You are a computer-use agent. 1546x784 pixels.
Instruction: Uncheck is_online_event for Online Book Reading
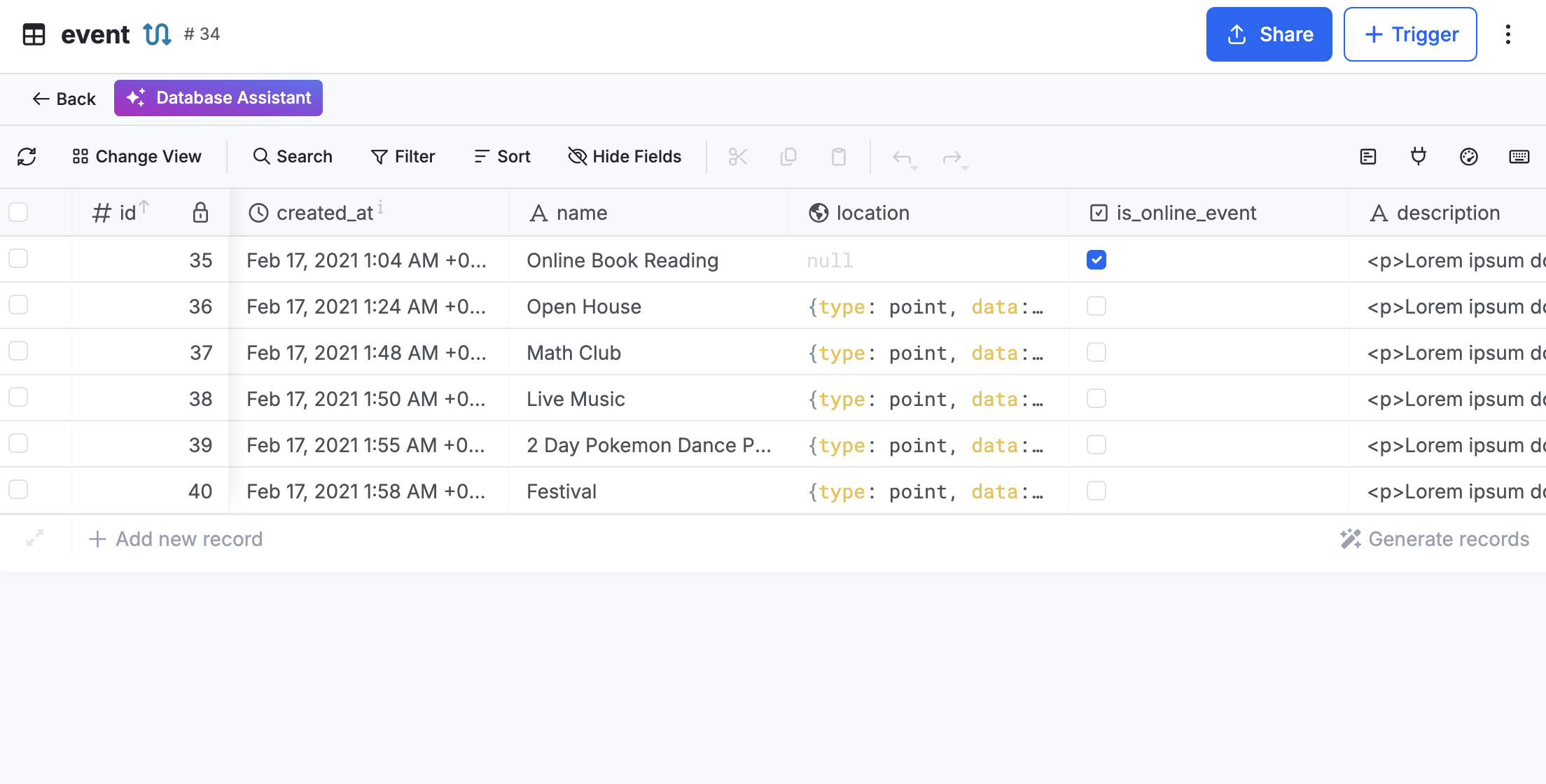(1096, 260)
